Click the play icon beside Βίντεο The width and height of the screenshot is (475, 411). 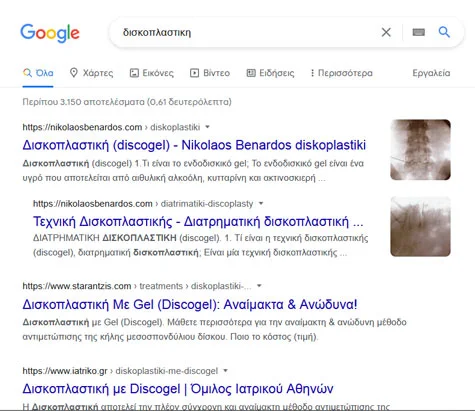tap(194, 73)
